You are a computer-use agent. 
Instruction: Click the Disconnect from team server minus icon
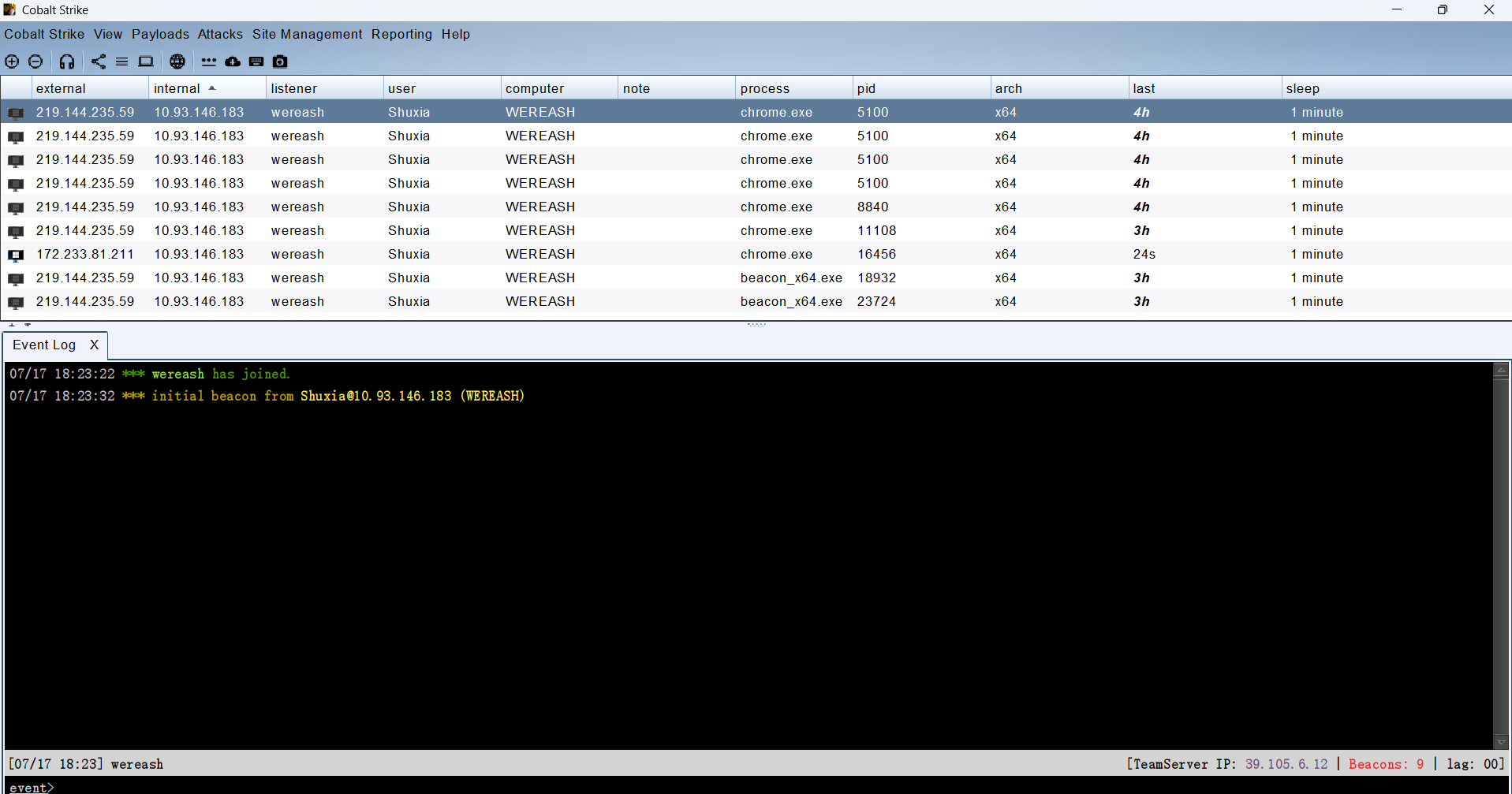pyautogui.click(x=35, y=62)
